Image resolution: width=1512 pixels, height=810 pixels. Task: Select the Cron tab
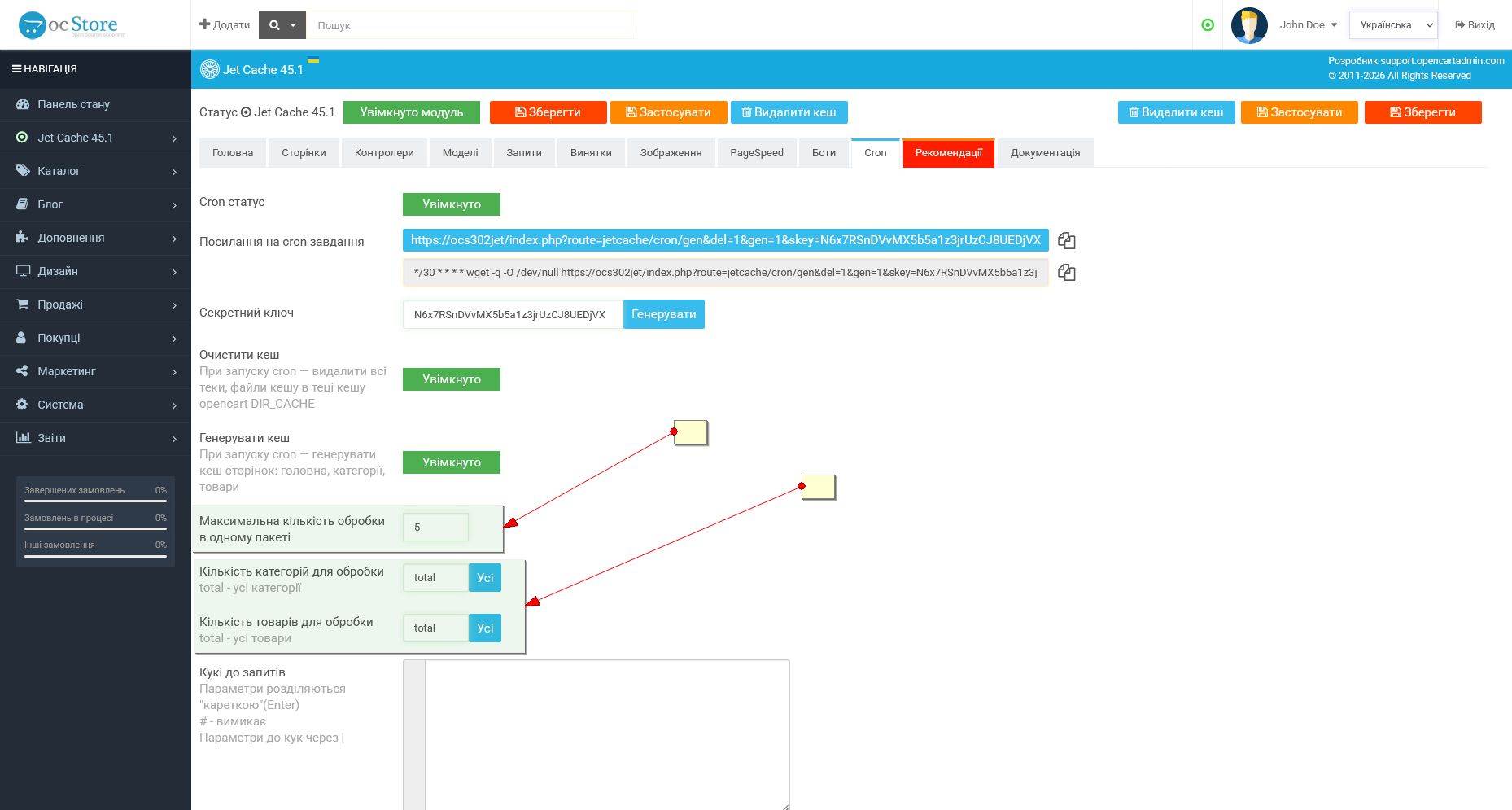pos(876,153)
